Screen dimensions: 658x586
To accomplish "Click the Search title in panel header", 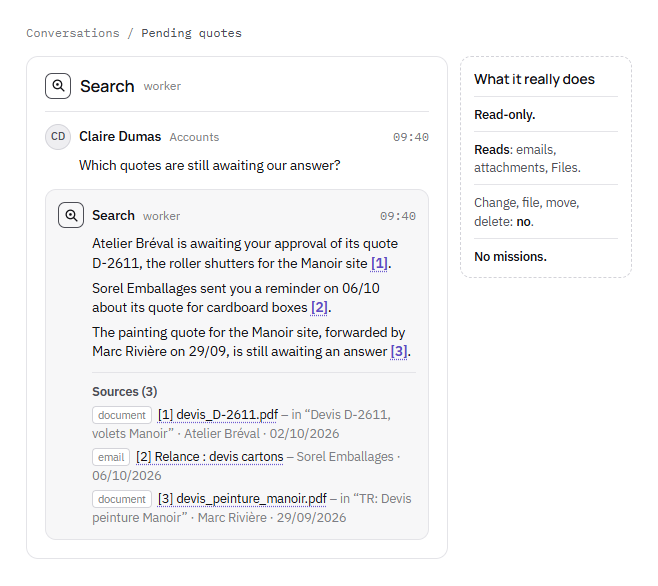I will click(107, 86).
